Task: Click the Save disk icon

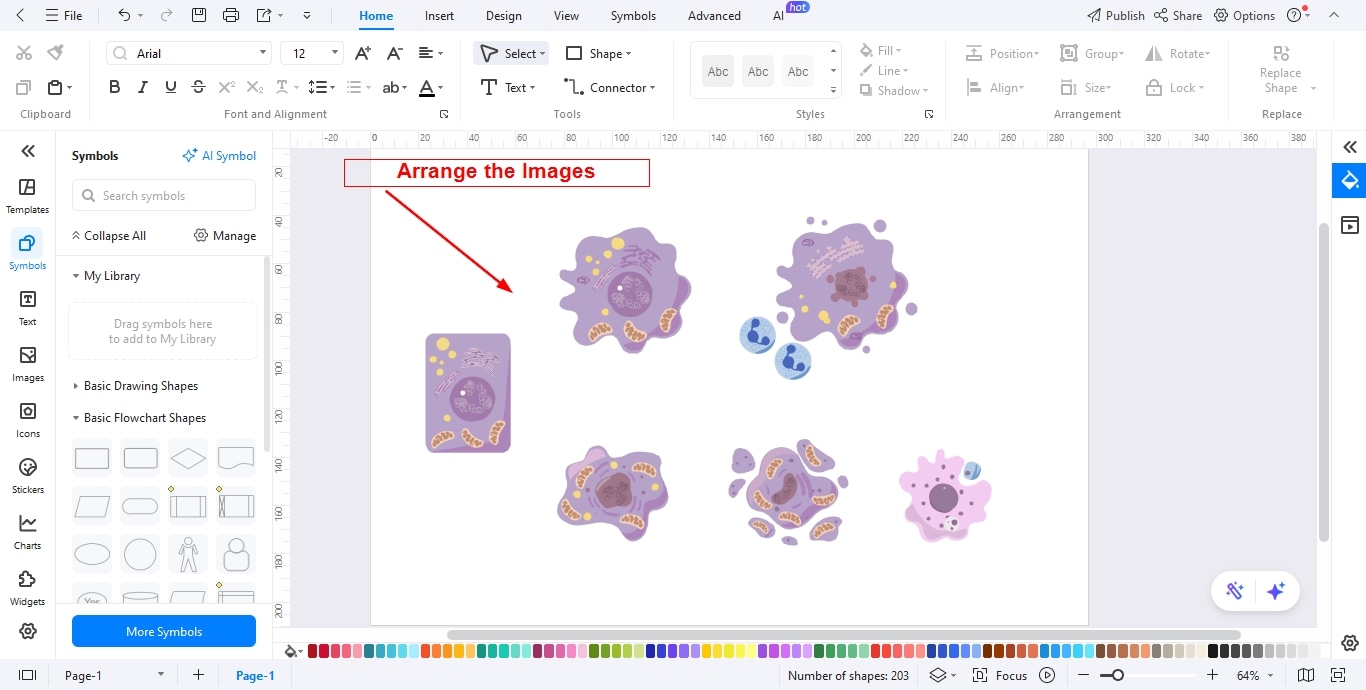Action: 199,15
